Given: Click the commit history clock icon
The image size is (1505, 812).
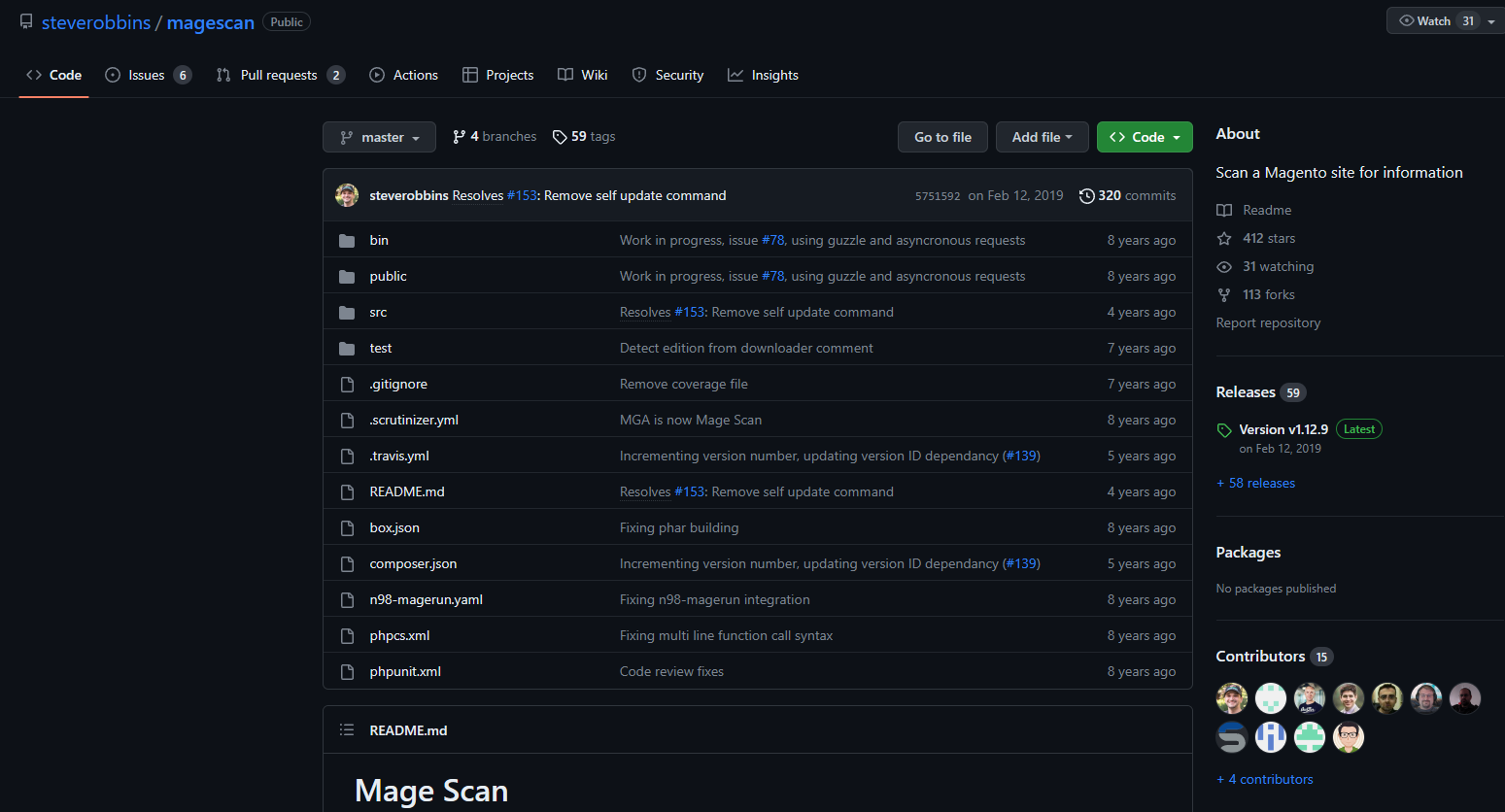Looking at the screenshot, I should click(1086, 196).
